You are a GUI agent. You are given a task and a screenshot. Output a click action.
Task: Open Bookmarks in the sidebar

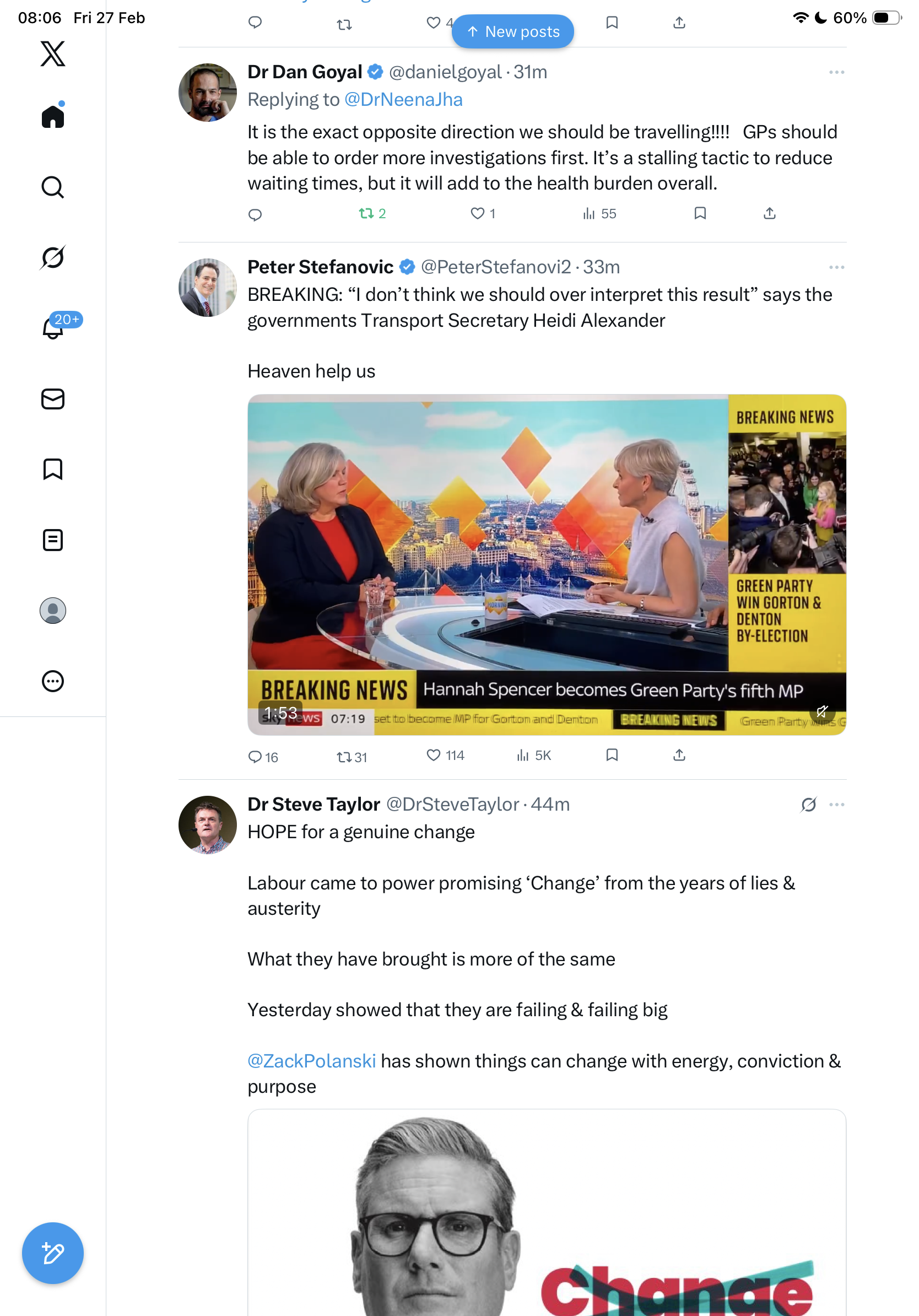53,470
